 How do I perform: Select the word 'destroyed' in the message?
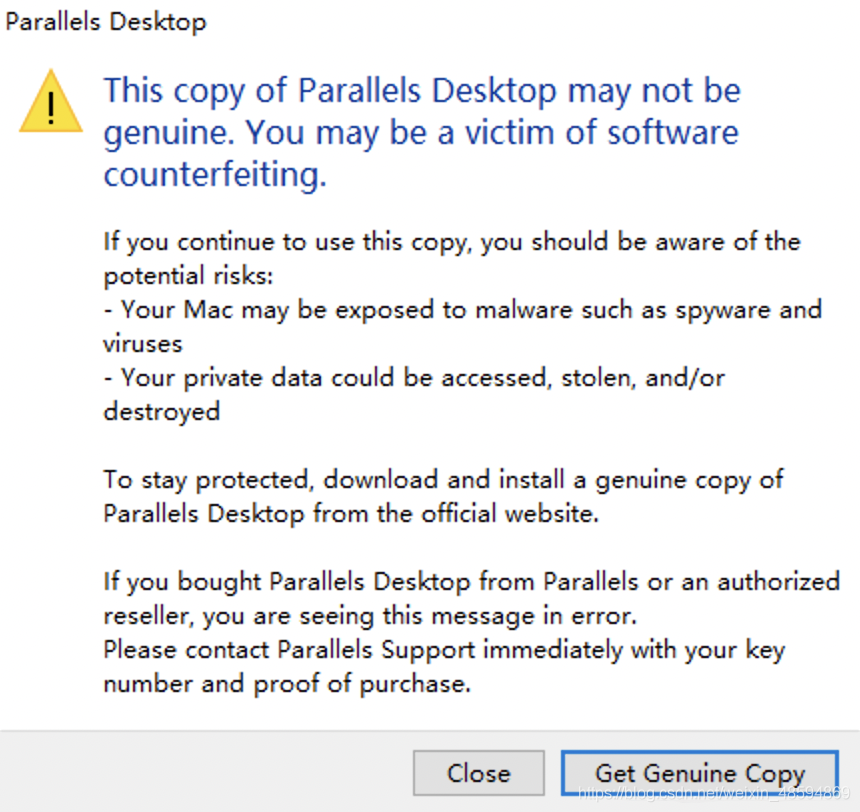(x=162, y=412)
